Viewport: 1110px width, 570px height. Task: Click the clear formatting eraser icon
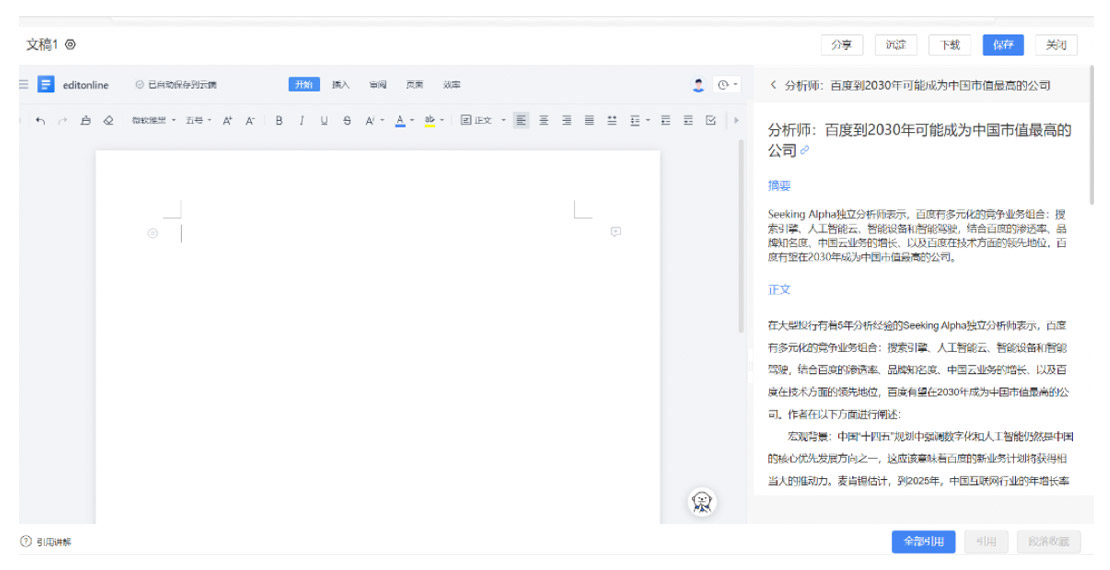pyautogui.click(x=108, y=121)
